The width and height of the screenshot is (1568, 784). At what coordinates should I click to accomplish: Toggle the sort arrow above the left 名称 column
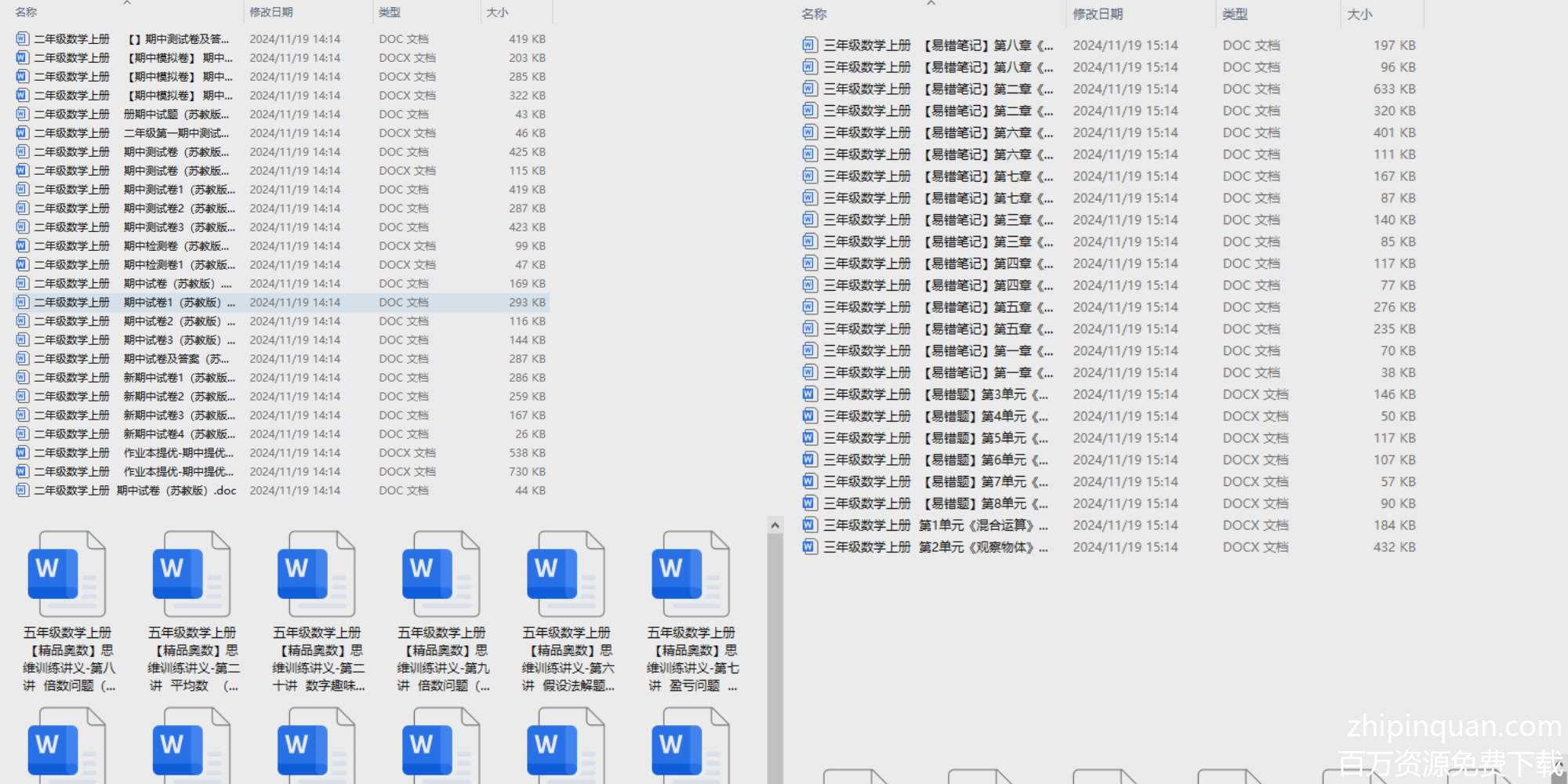pyautogui.click(x=127, y=3)
